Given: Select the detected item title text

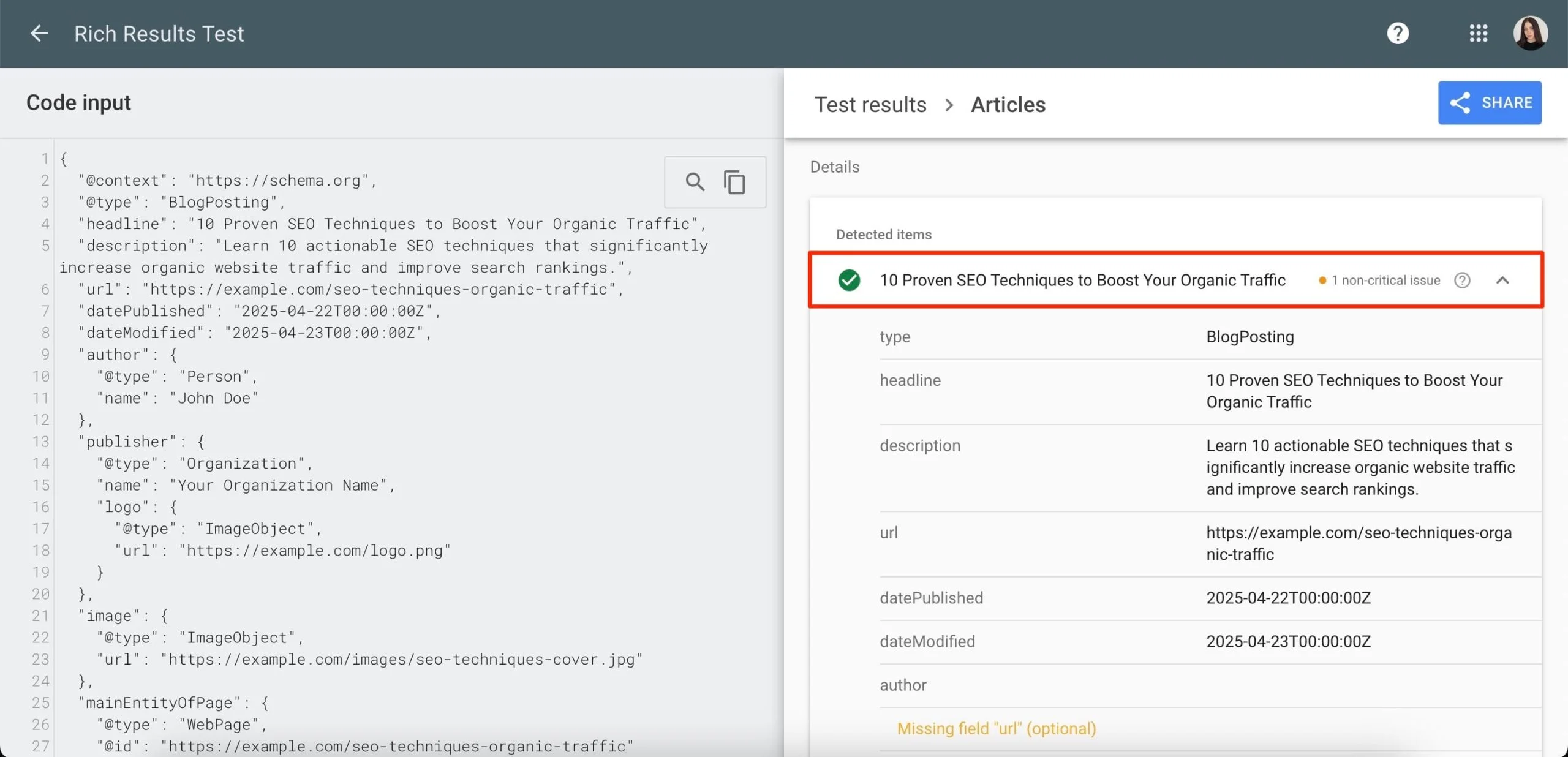Looking at the screenshot, I should [1082, 281].
